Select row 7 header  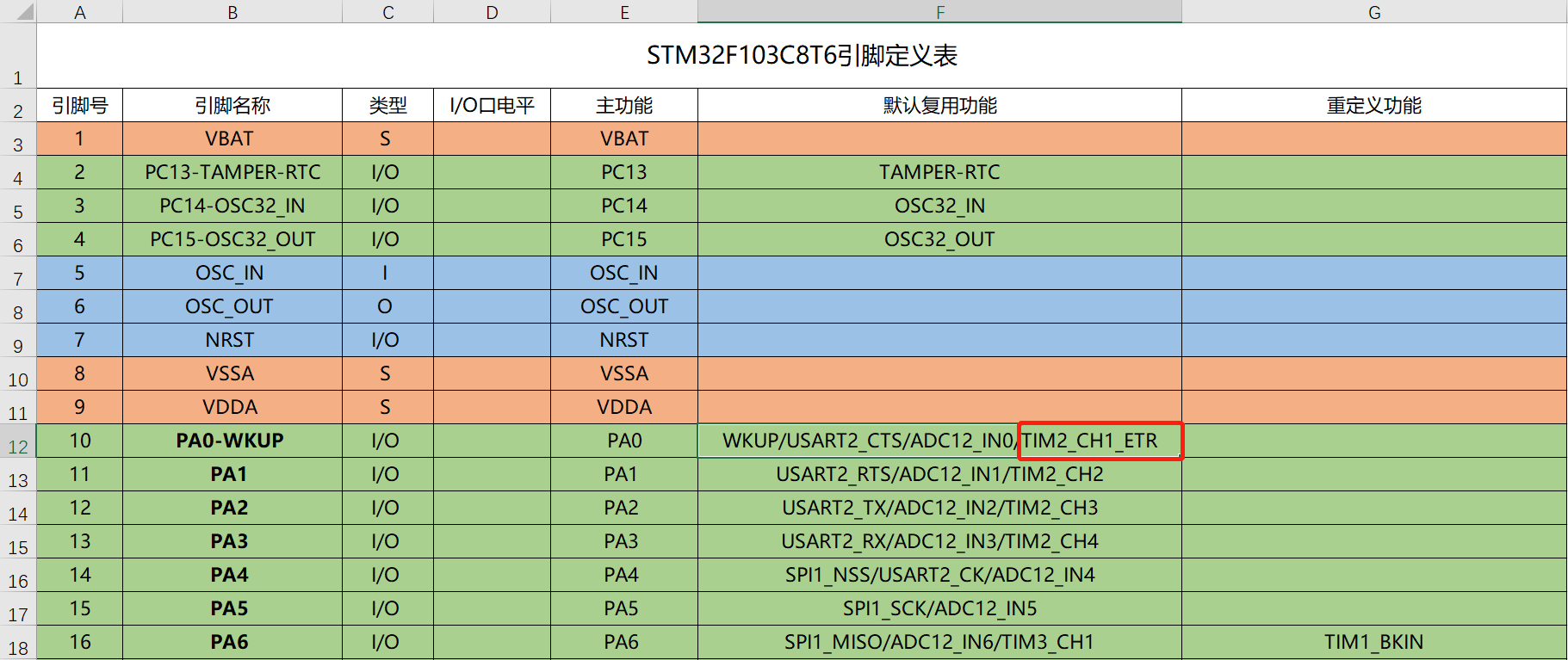[x=18, y=273]
